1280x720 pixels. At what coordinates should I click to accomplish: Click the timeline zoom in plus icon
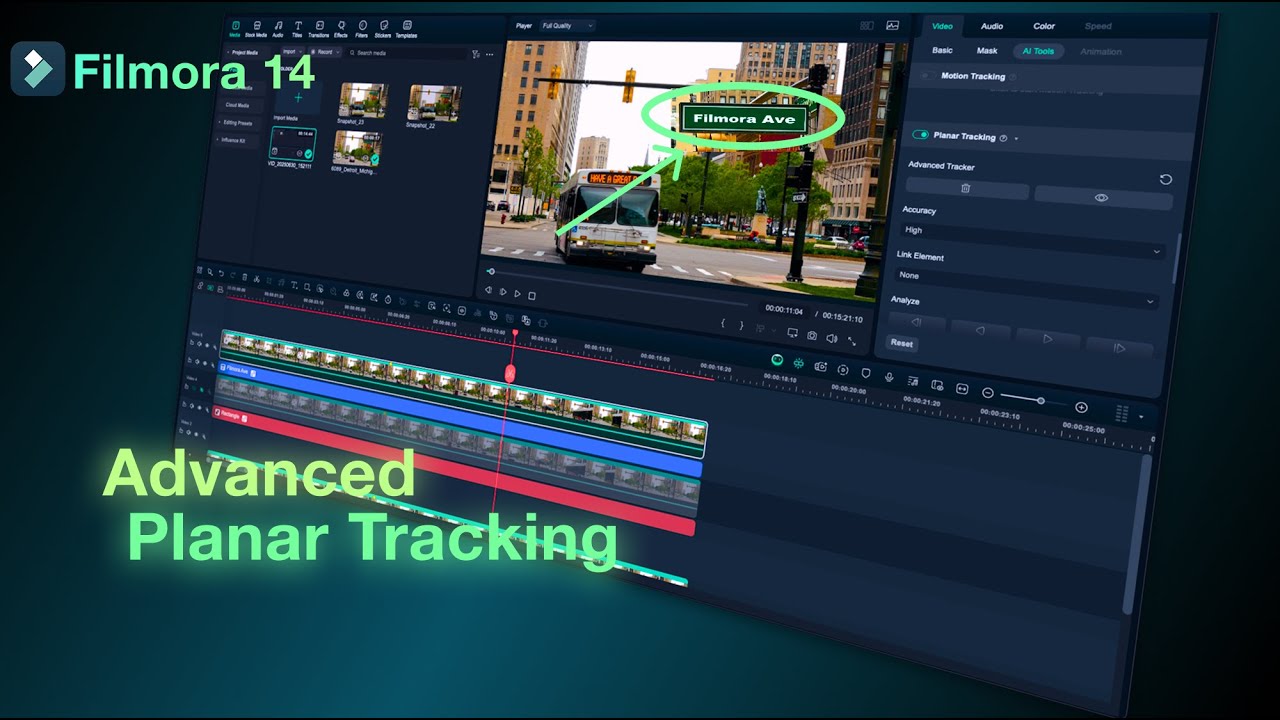coord(1081,407)
